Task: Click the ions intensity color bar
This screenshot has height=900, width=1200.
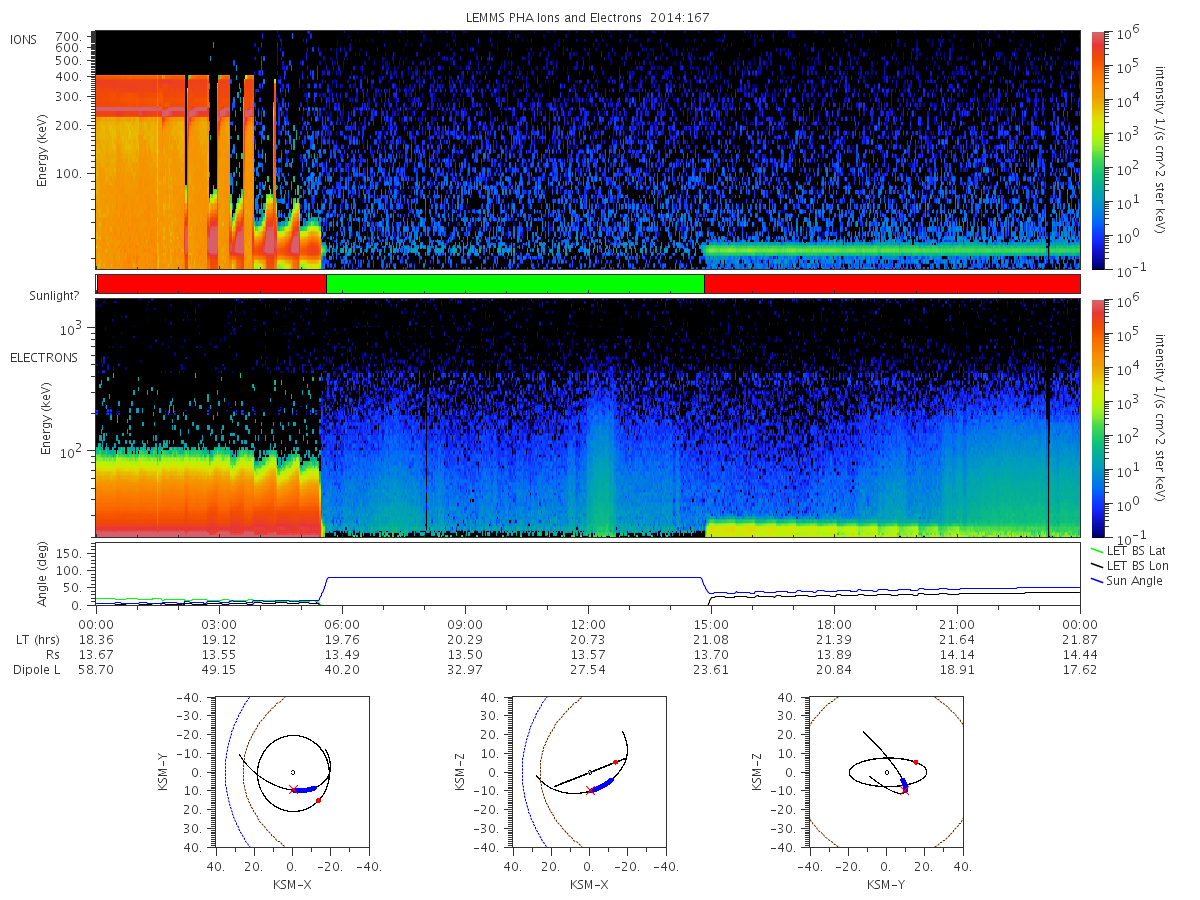Action: click(1097, 150)
